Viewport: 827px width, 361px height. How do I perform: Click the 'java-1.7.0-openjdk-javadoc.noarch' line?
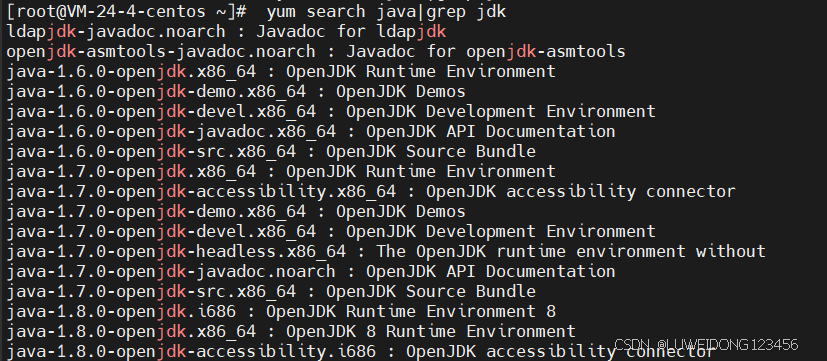(171, 272)
